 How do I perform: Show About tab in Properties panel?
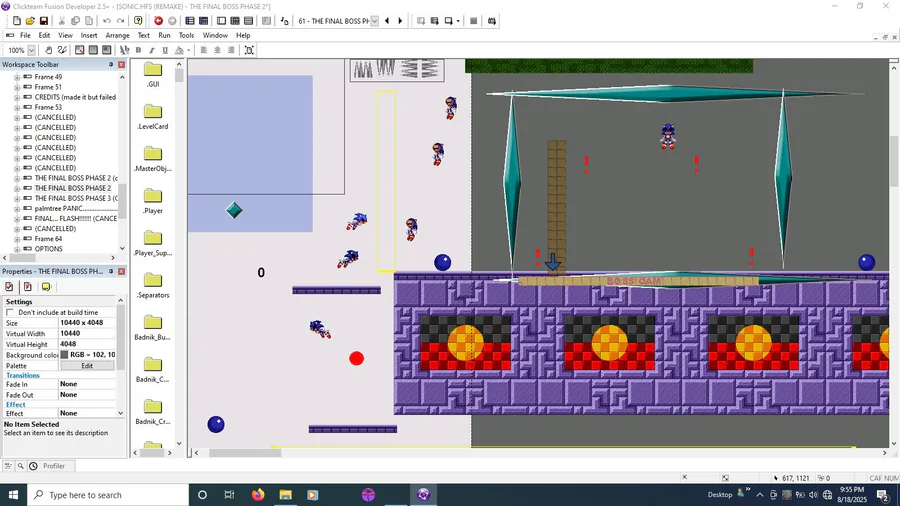(46, 286)
